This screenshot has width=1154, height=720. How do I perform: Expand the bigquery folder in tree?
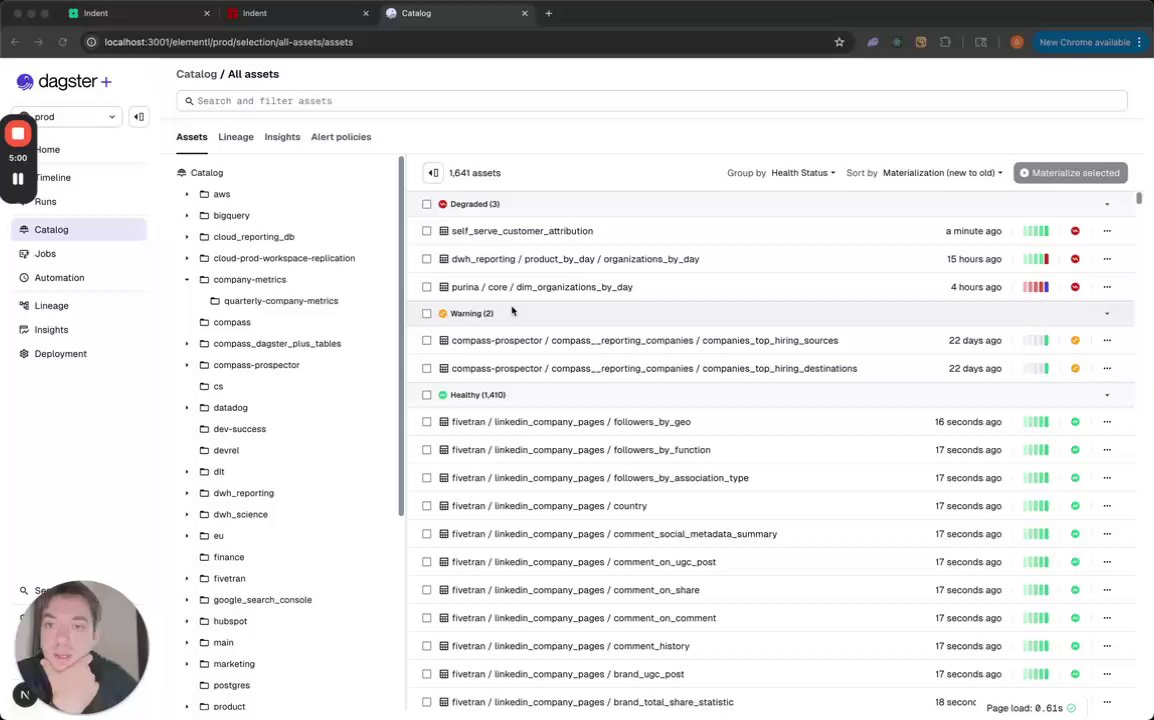click(187, 216)
